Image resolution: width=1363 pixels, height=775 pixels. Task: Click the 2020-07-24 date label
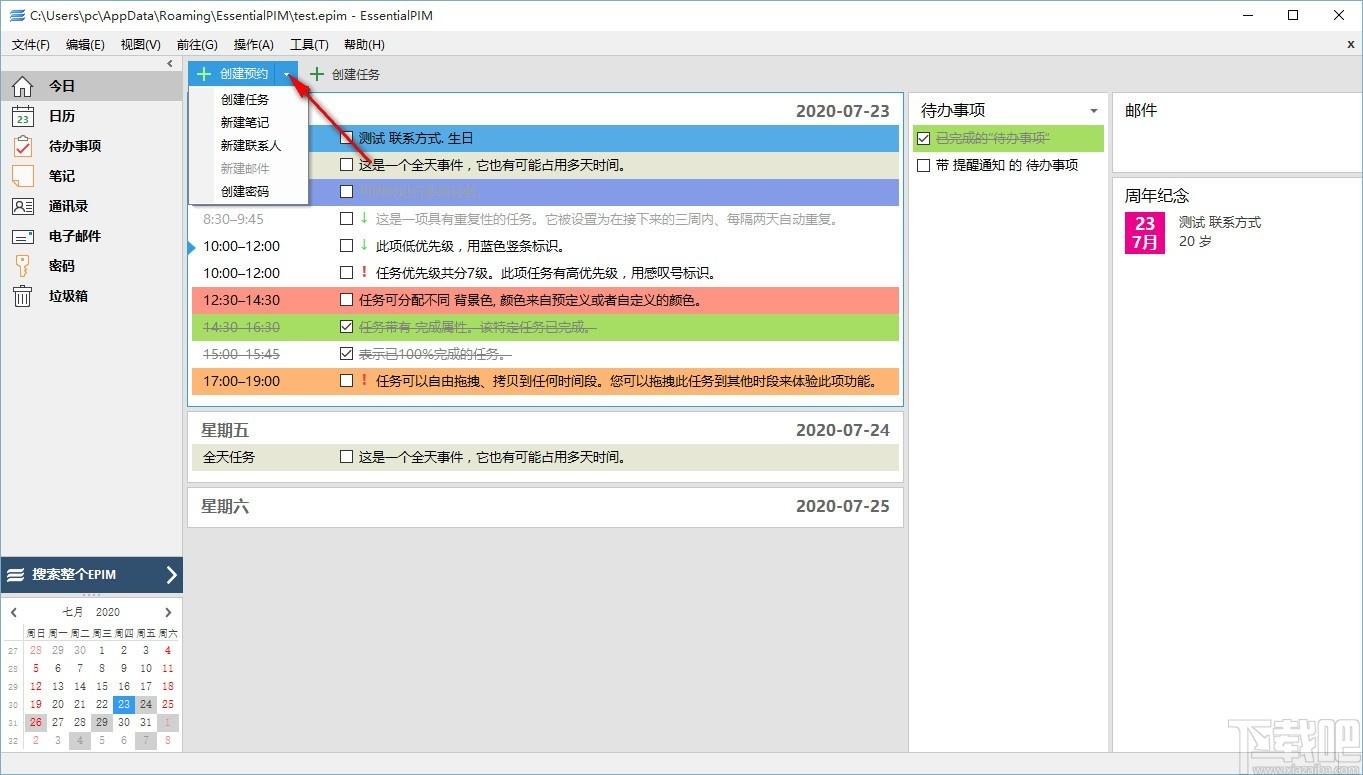tap(842, 430)
